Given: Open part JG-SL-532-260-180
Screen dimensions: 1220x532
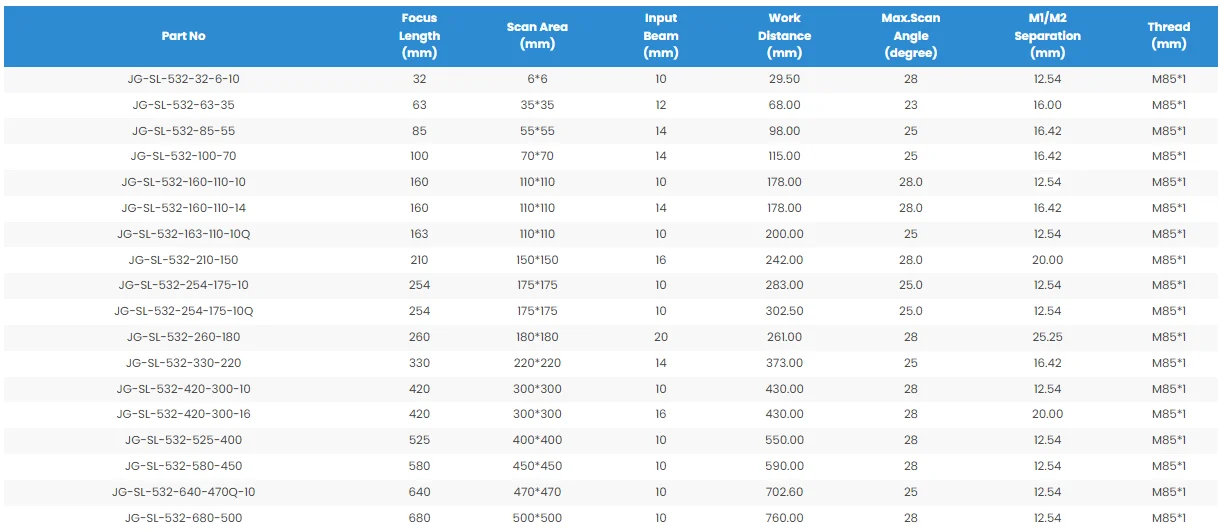Looking at the screenshot, I should 183,337.
